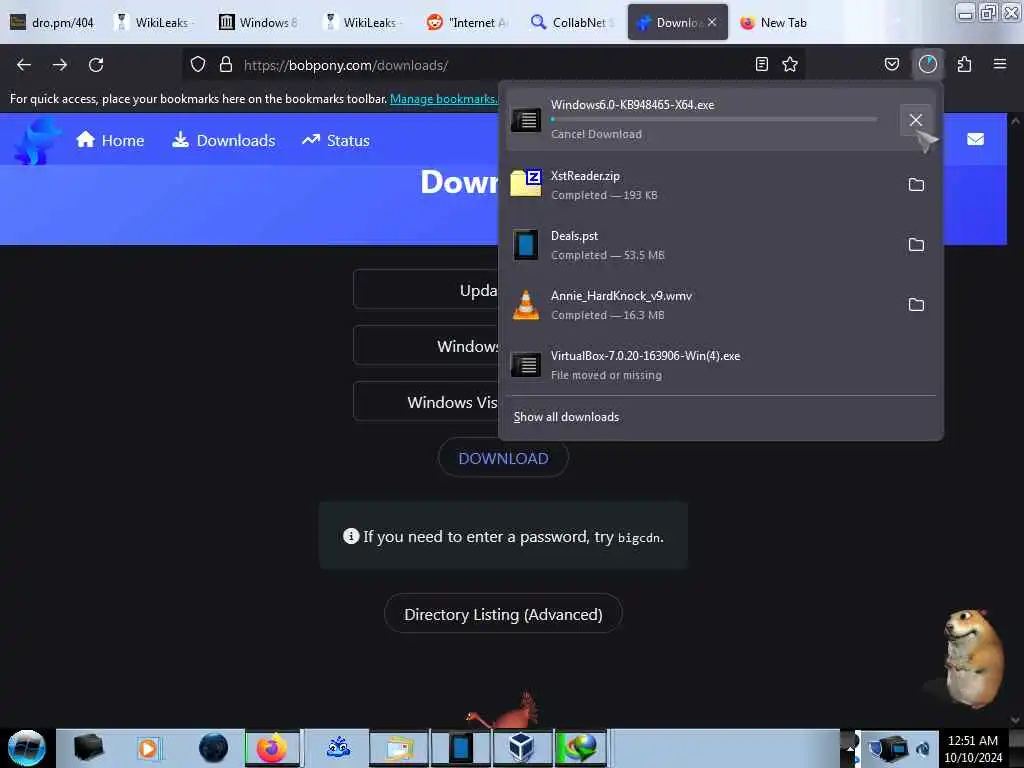Open the media player taskbar icon

click(148, 748)
